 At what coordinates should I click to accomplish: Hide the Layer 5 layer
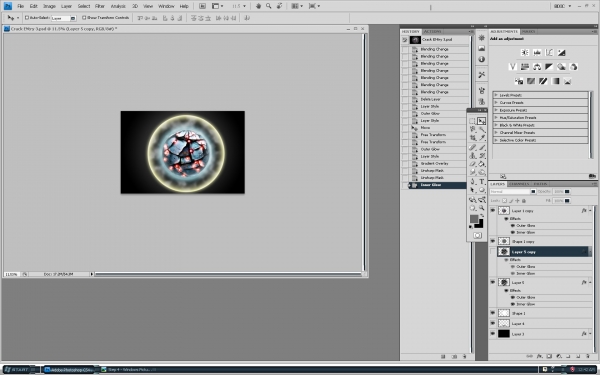[493, 282]
